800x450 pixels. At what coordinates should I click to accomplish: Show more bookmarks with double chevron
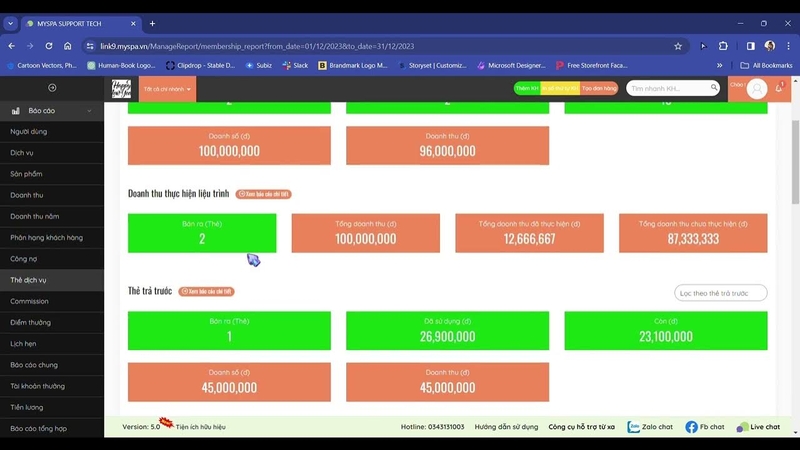click(719, 65)
